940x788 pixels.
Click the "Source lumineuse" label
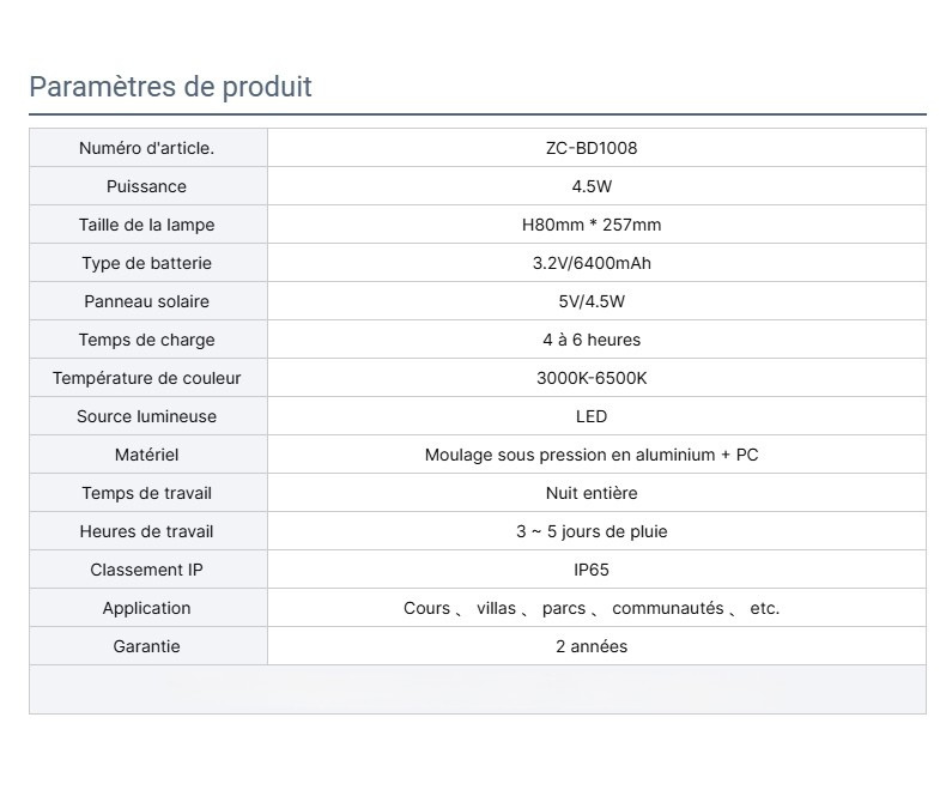point(147,417)
